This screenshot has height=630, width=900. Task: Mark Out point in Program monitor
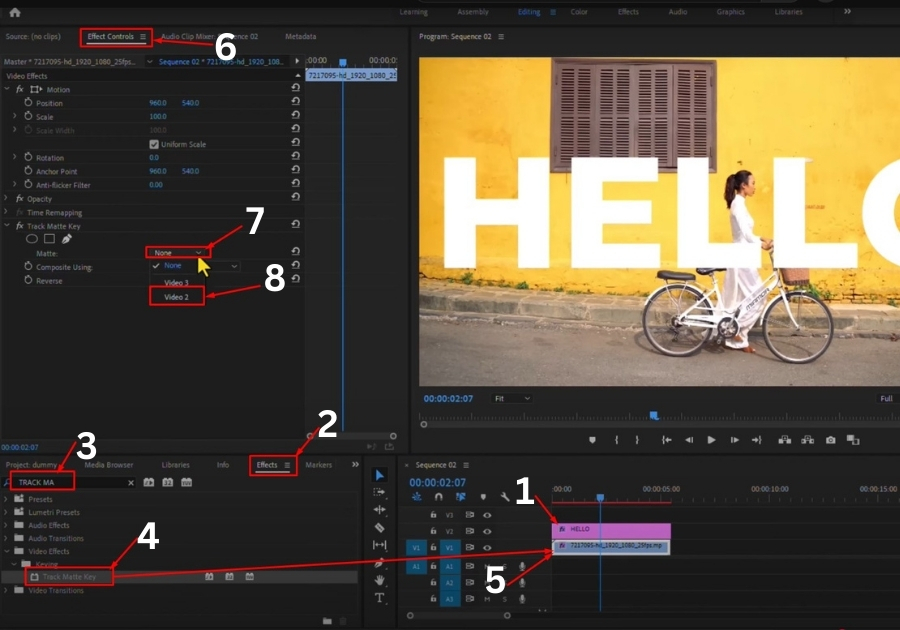[x=637, y=440]
